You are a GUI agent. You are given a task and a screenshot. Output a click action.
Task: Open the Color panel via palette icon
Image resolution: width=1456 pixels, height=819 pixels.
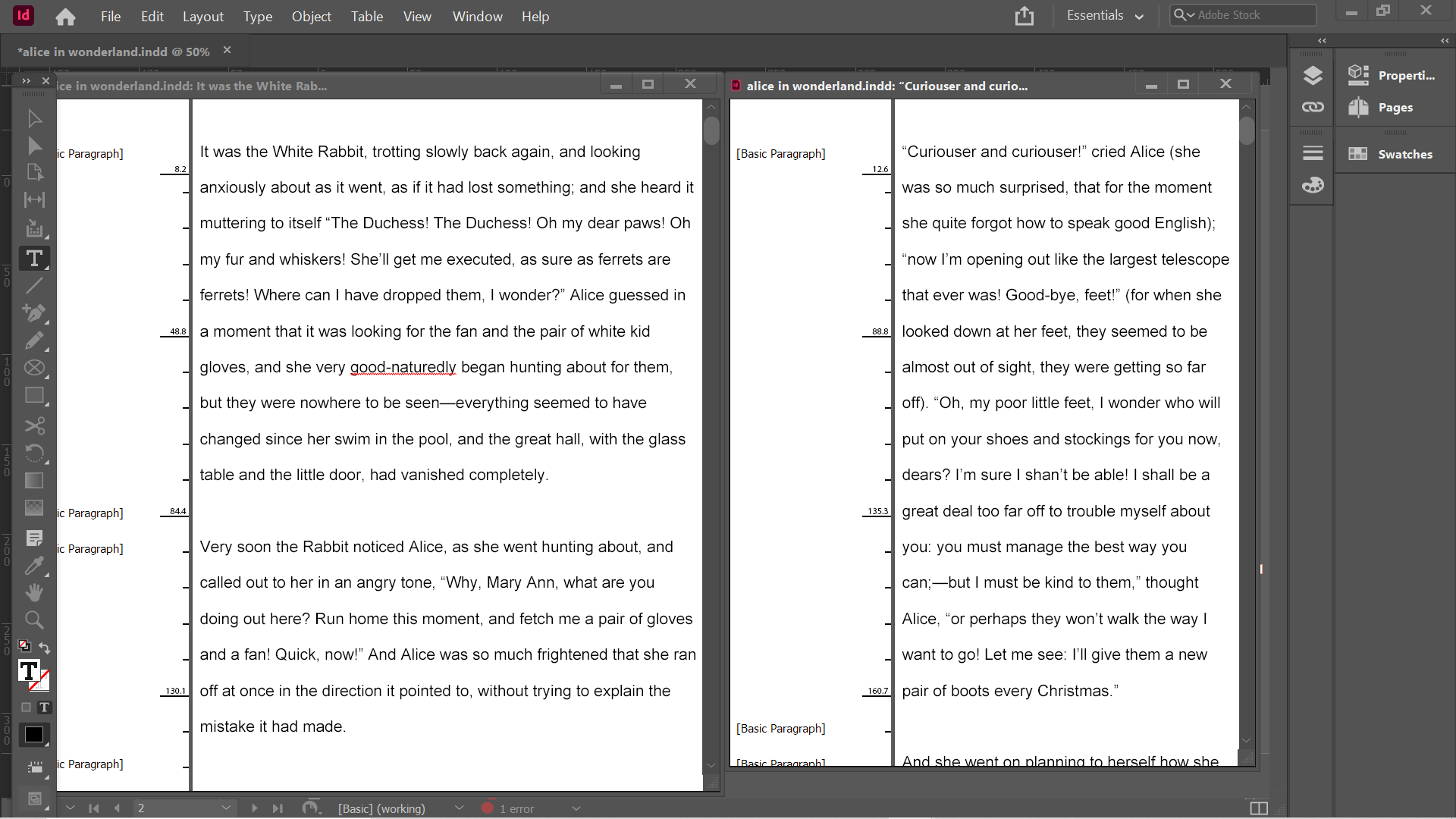(x=1313, y=185)
